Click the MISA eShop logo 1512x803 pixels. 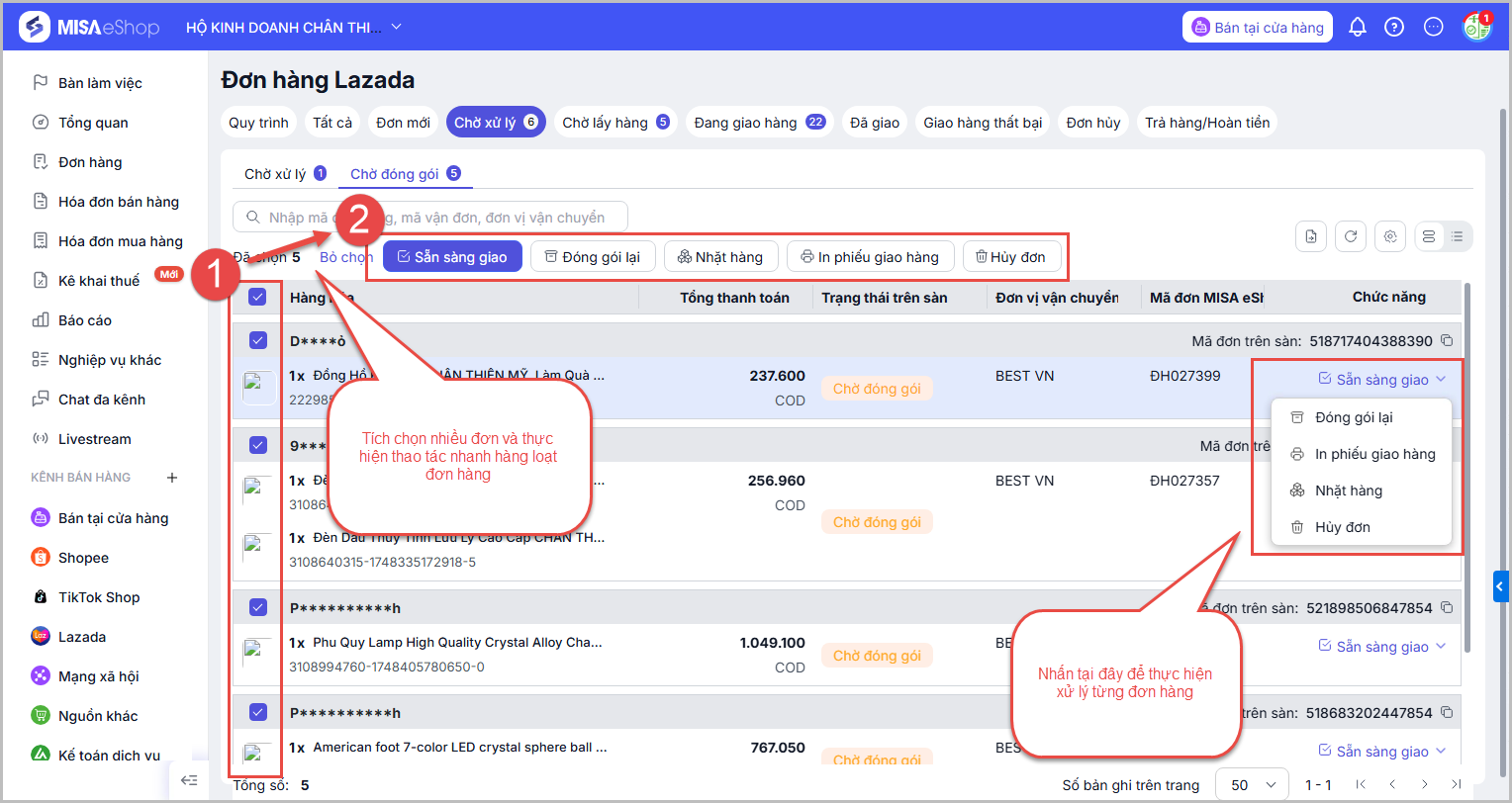coord(89,28)
